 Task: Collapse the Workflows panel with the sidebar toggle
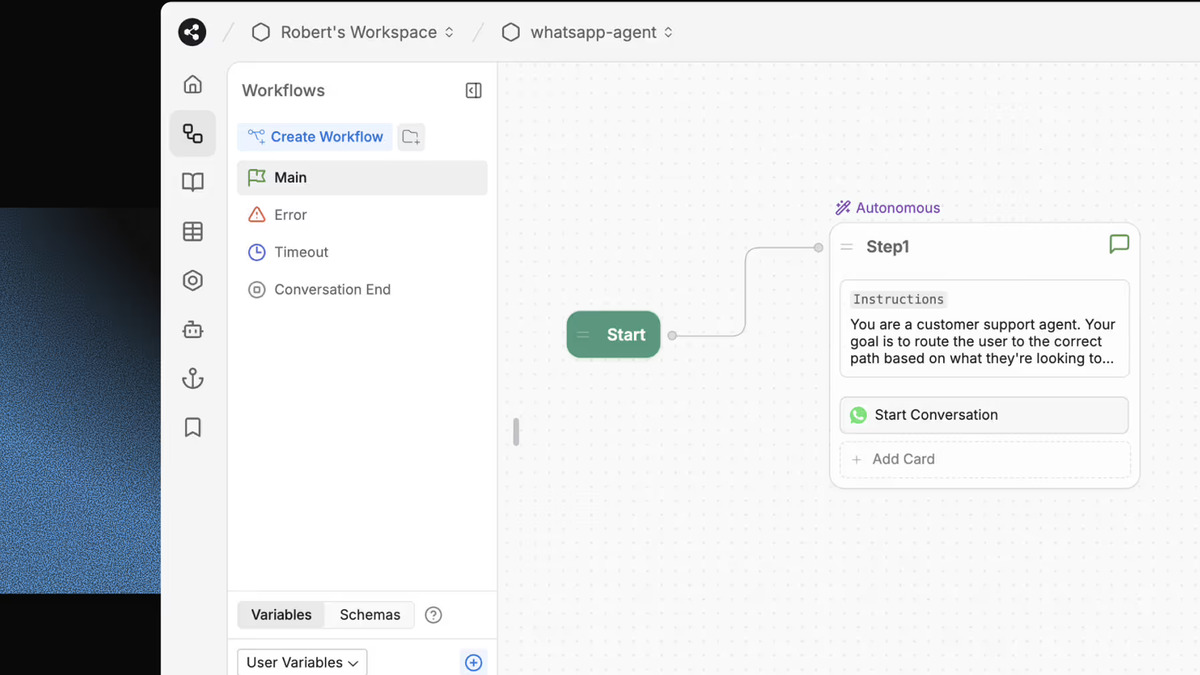click(473, 90)
